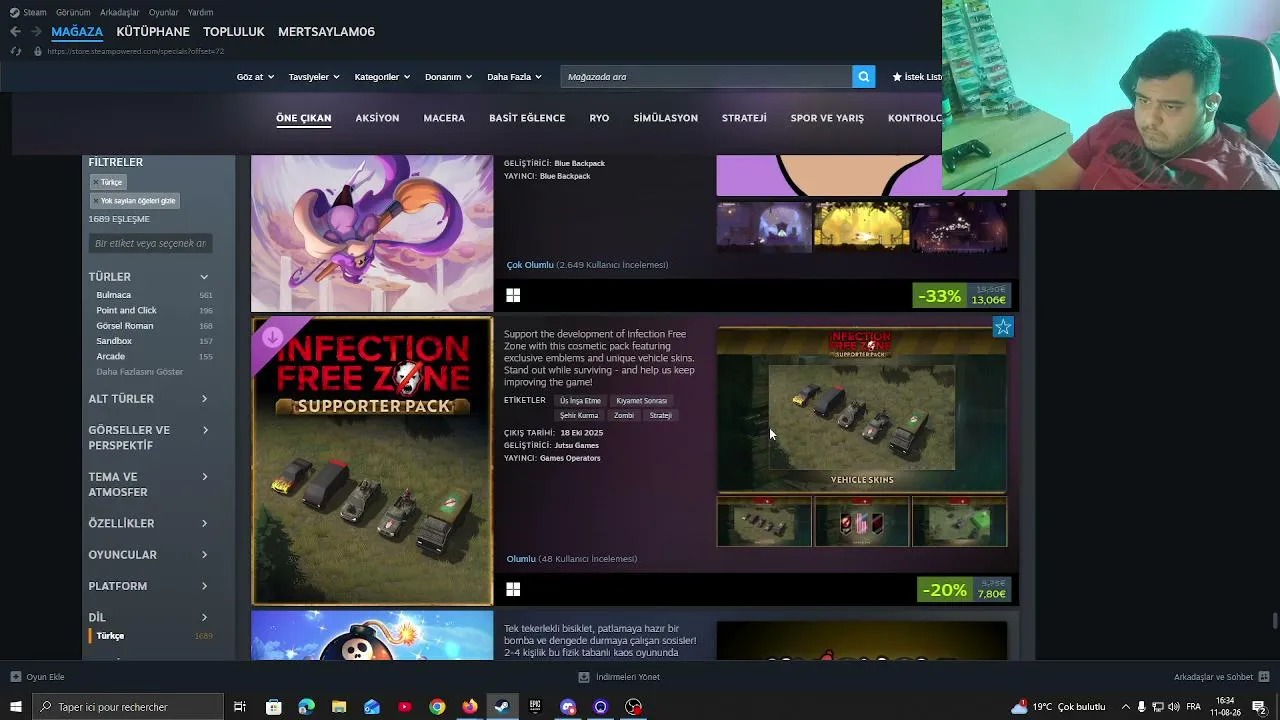
Task: Go back with the navigation arrow
Action: (15, 32)
